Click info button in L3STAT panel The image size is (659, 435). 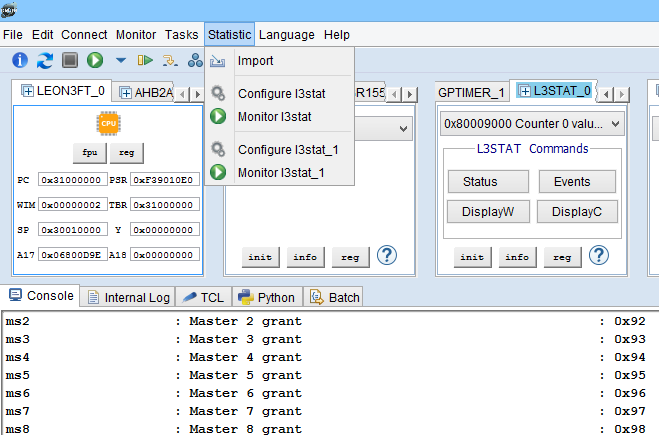point(517,257)
